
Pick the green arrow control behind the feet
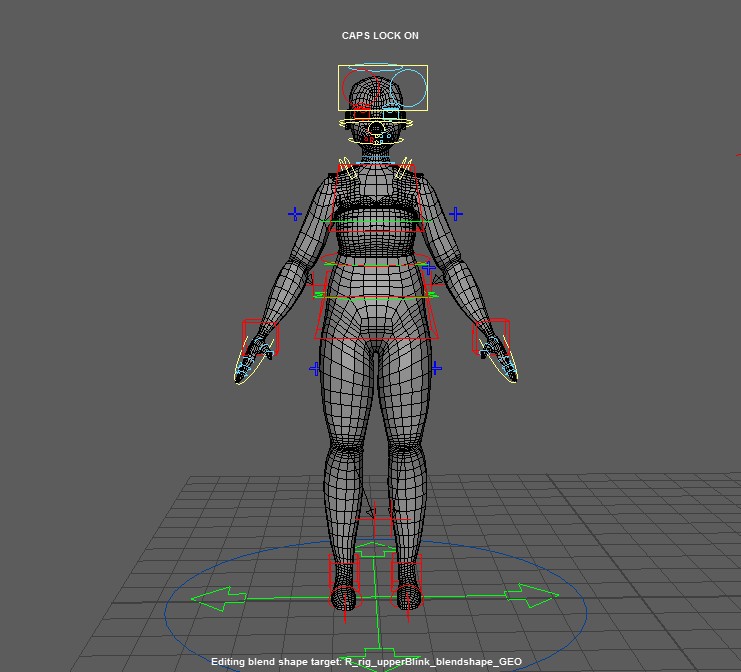pos(375,548)
